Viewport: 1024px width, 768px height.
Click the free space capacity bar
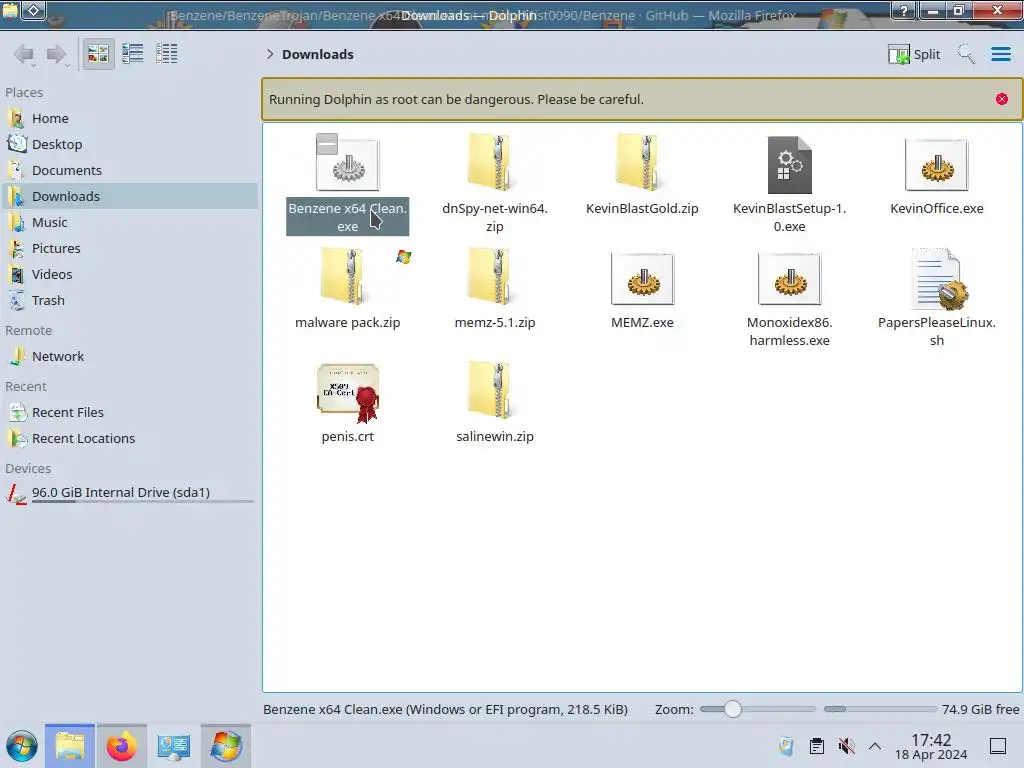[x=880, y=709]
